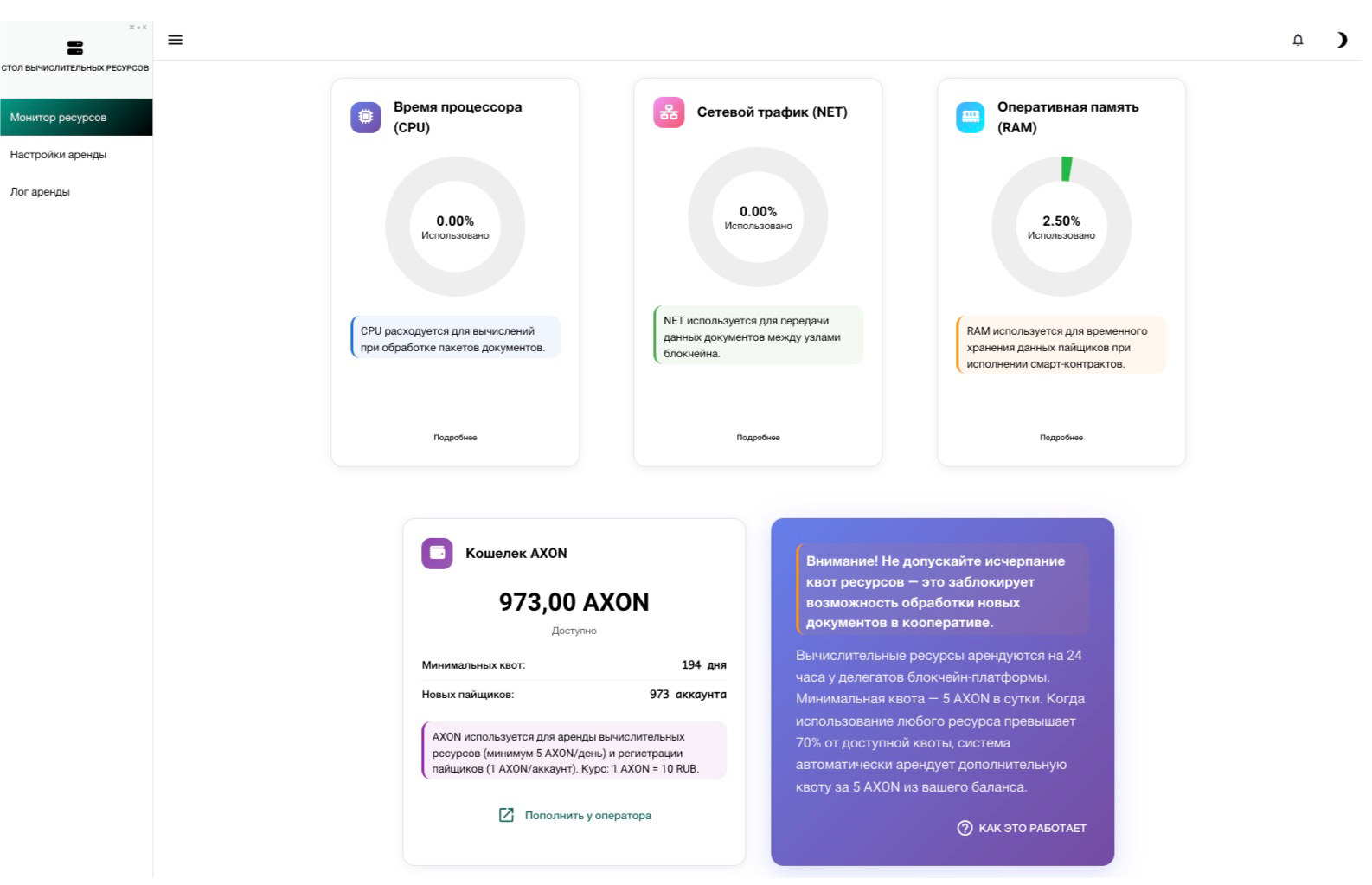Click the external-link icon beside Пополнить у оператора
1372x885 pixels.
(x=507, y=815)
